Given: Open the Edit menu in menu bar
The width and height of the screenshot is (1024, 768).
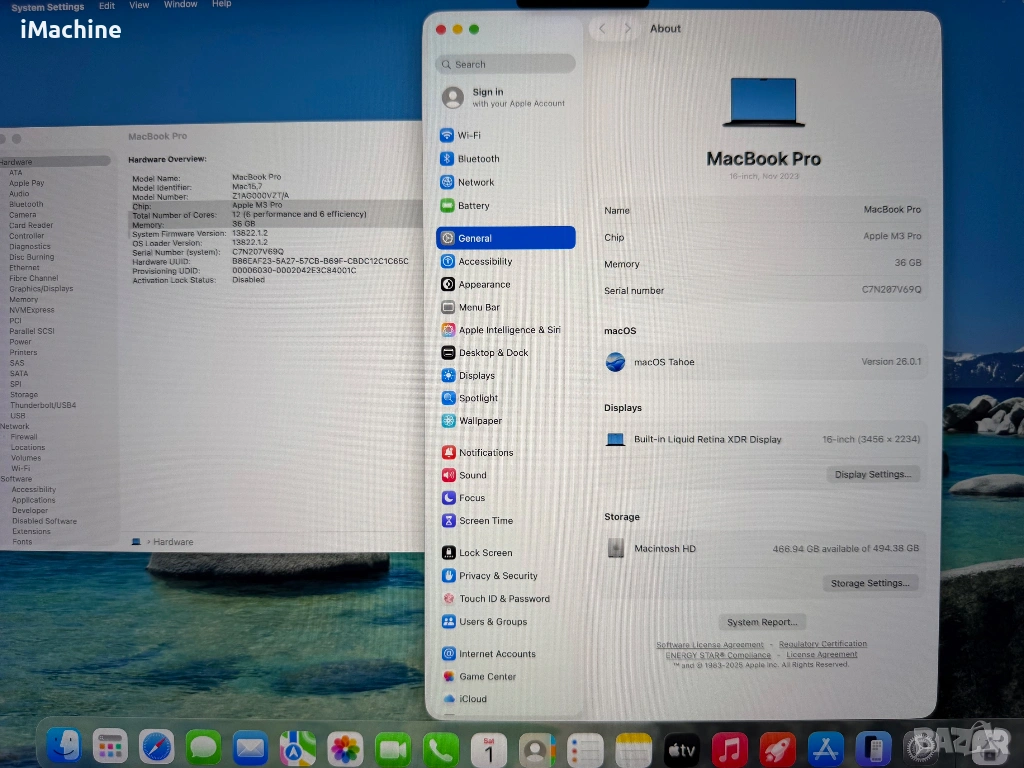Looking at the screenshot, I should tap(106, 6).
